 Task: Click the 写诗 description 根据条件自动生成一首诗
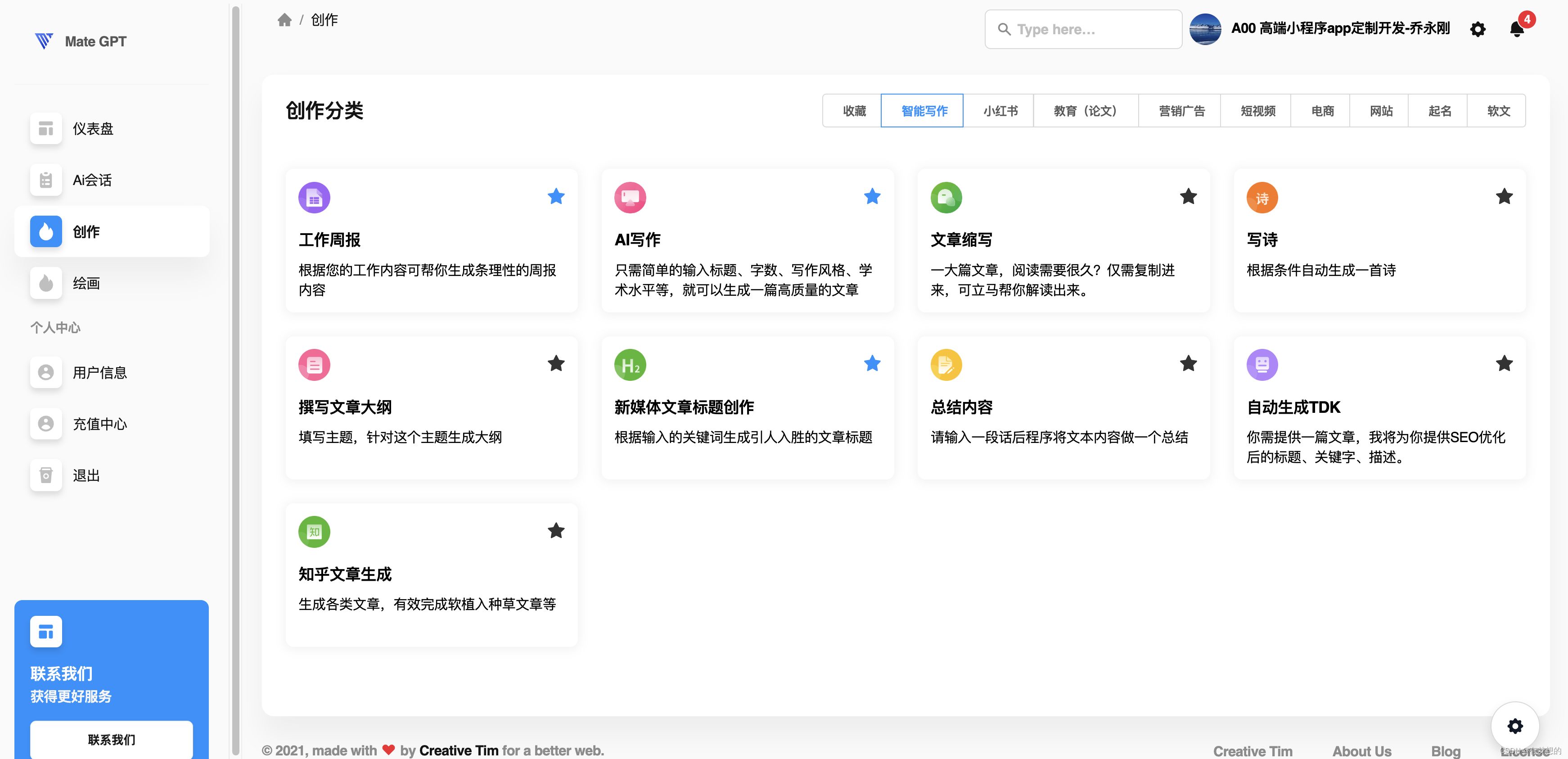coord(1321,270)
